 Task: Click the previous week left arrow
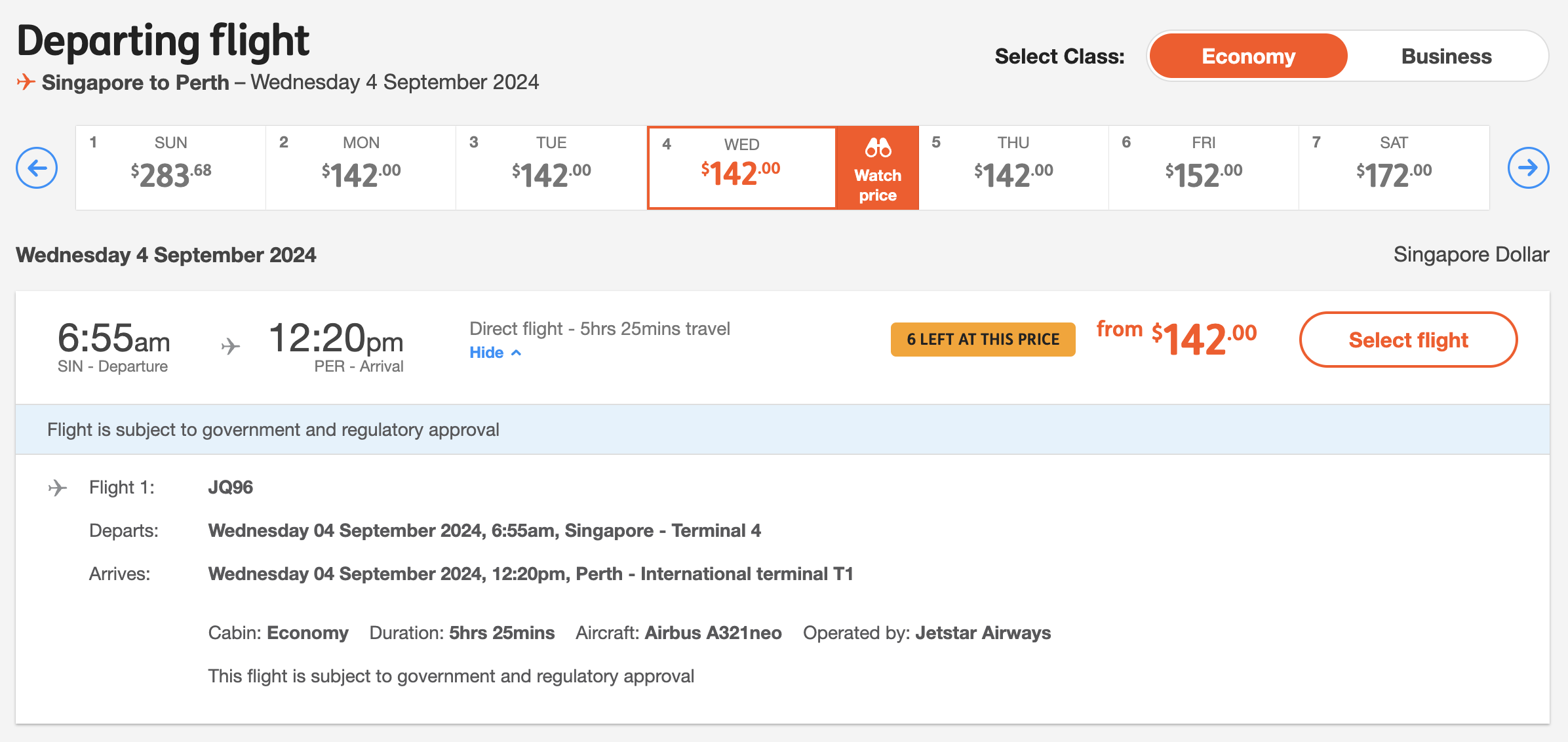[x=37, y=168]
